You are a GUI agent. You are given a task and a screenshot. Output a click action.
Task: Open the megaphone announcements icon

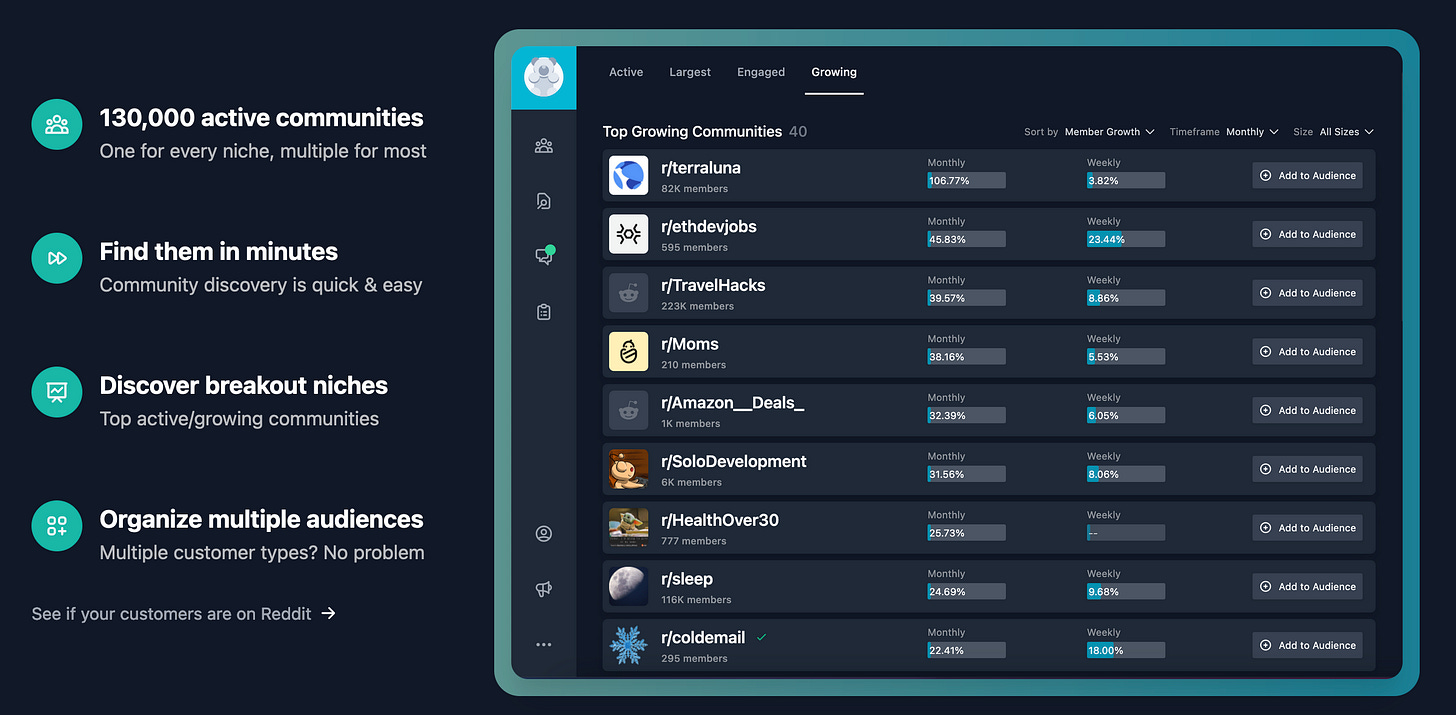click(544, 590)
